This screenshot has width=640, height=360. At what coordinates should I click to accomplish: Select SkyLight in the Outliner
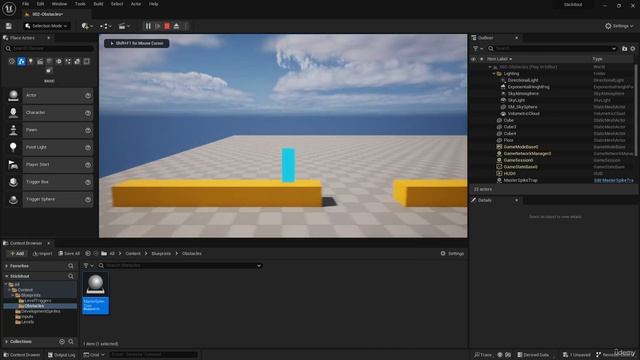516,100
